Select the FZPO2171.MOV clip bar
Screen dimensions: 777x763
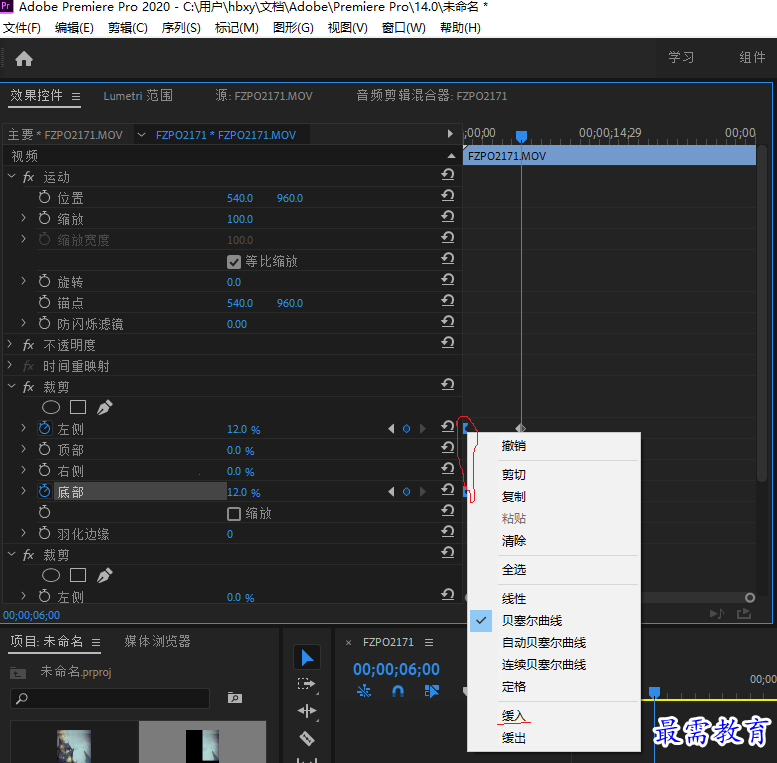610,156
